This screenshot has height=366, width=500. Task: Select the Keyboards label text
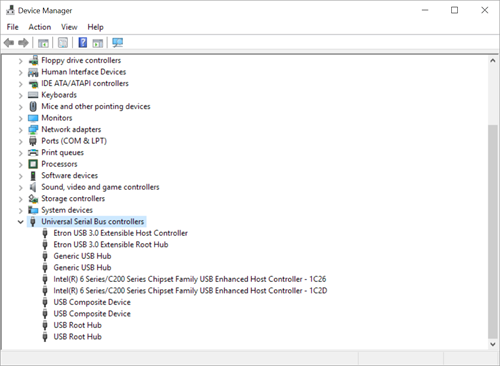59,95
